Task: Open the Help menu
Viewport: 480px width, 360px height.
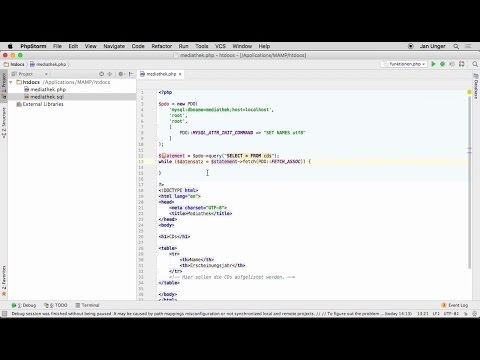Action: [x=264, y=46]
